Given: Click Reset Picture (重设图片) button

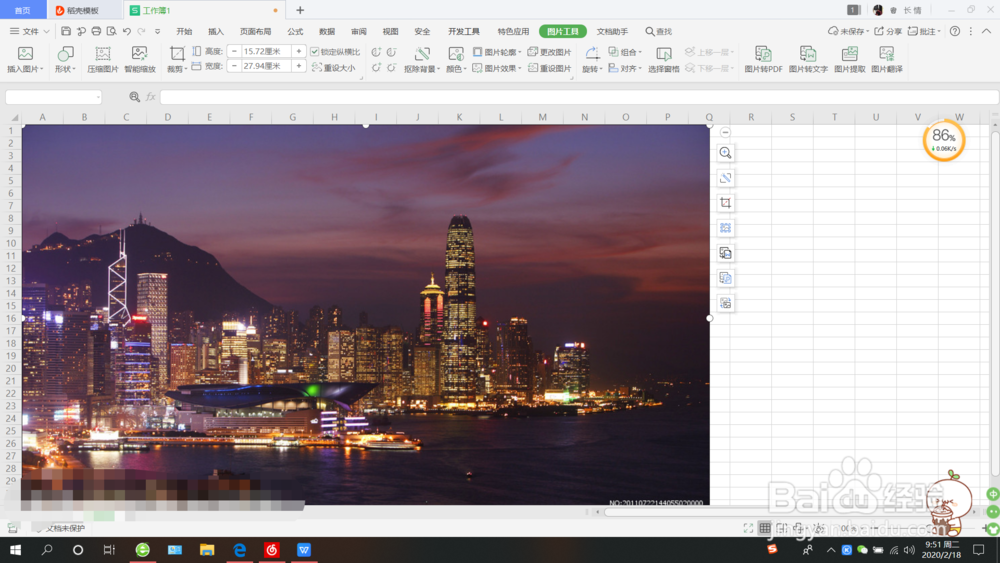Looking at the screenshot, I should (x=549, y=68).
